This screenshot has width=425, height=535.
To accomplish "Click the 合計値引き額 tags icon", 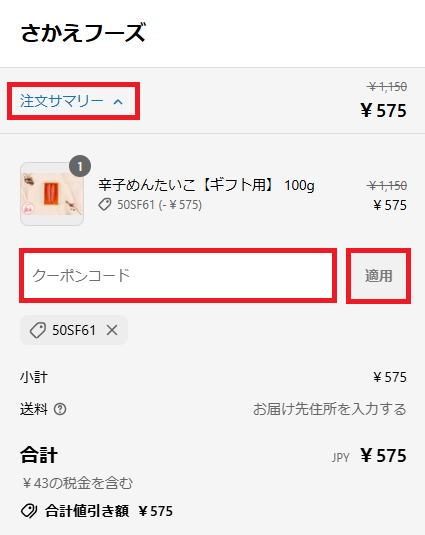I will click(x=29, y=511).
